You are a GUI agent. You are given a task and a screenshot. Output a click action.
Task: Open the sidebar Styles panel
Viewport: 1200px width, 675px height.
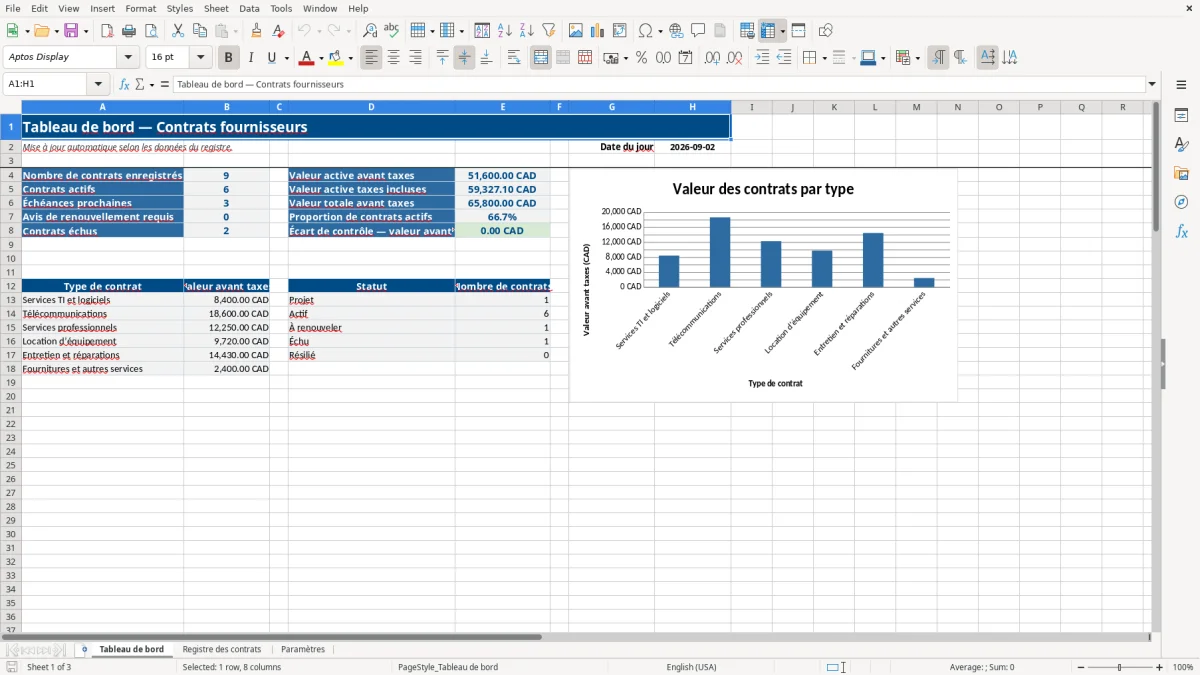click(x=1181, y=144)
